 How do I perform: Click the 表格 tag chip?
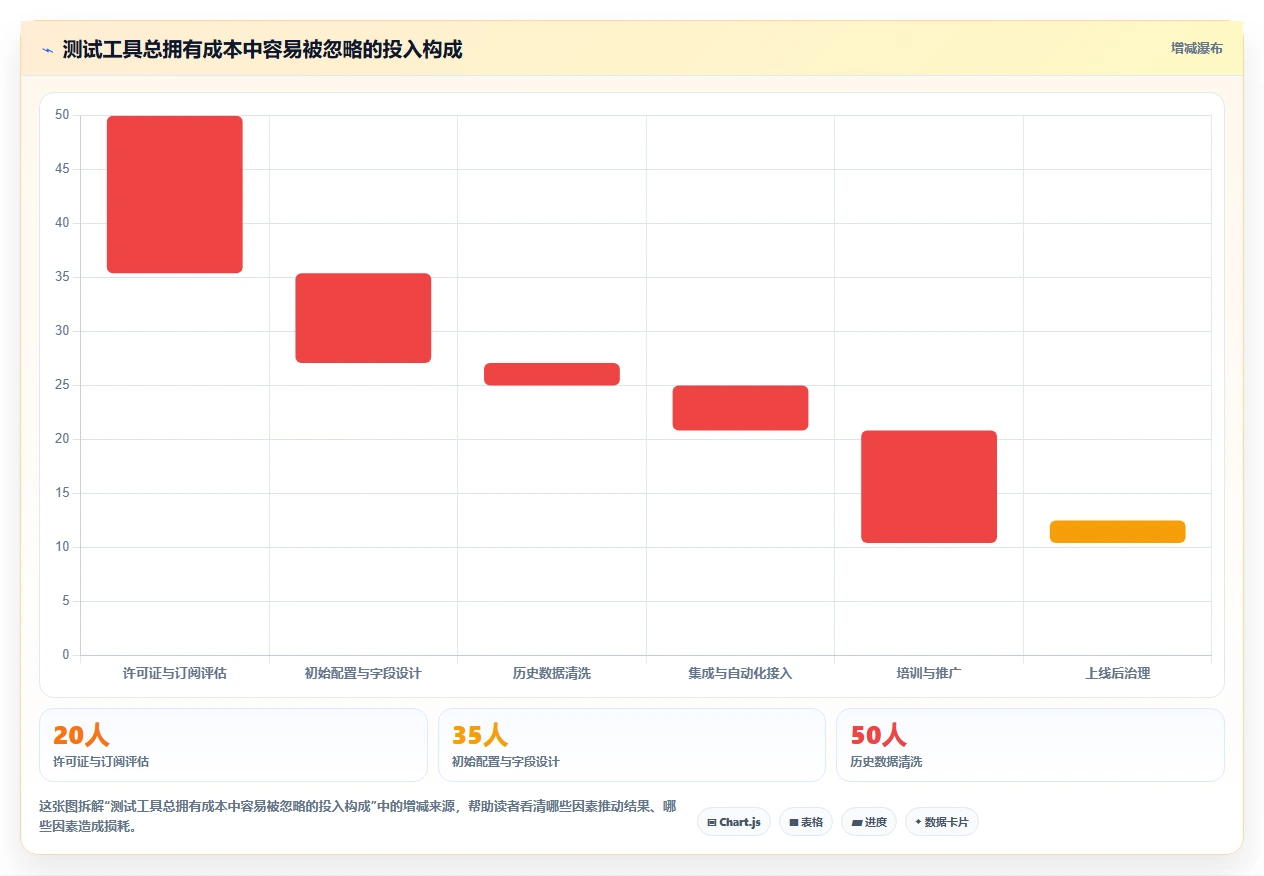(806, 822)
